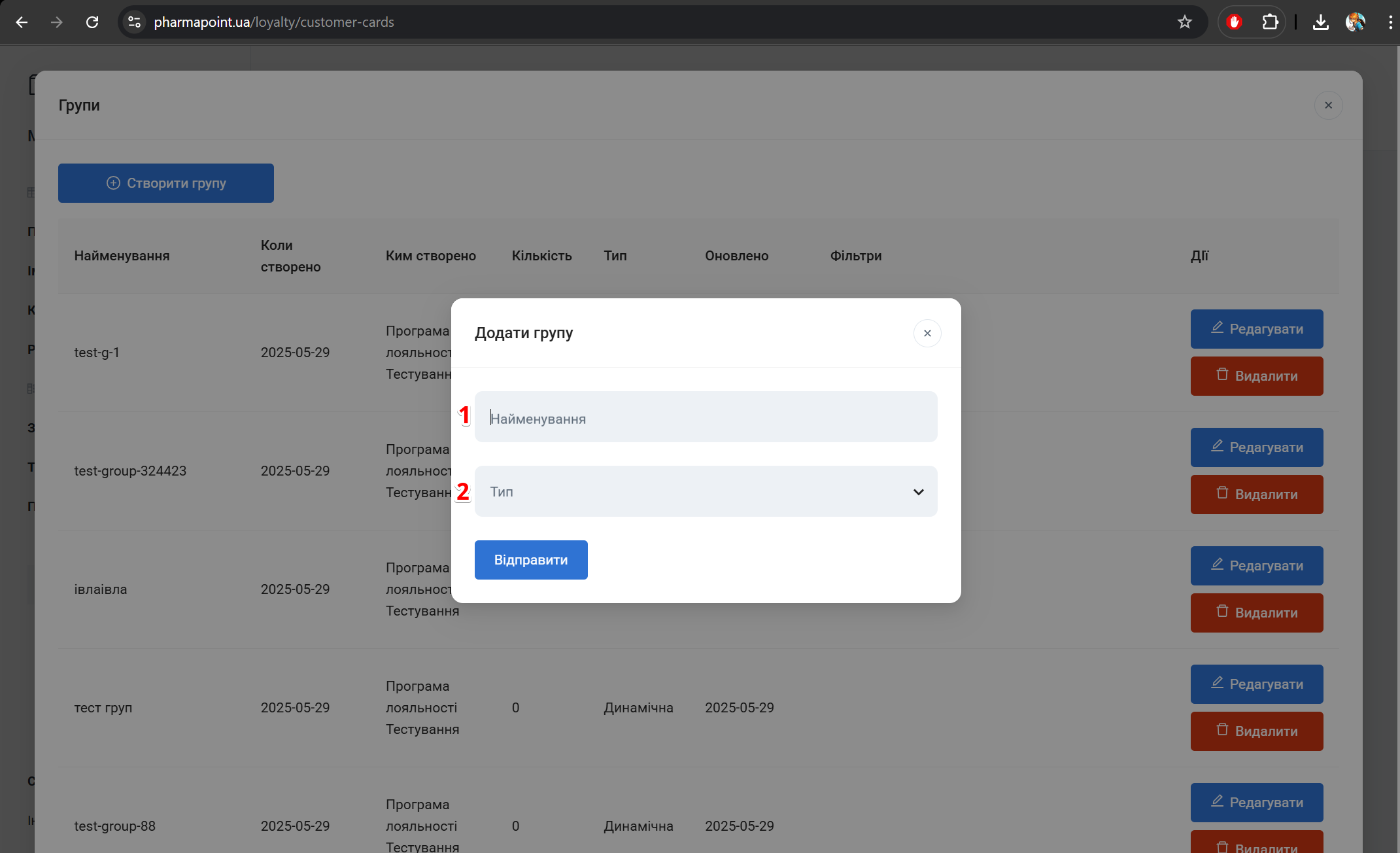The image size is (1400, 853).
Task: Close the Додати групу dialog
Action: (927, 334)
